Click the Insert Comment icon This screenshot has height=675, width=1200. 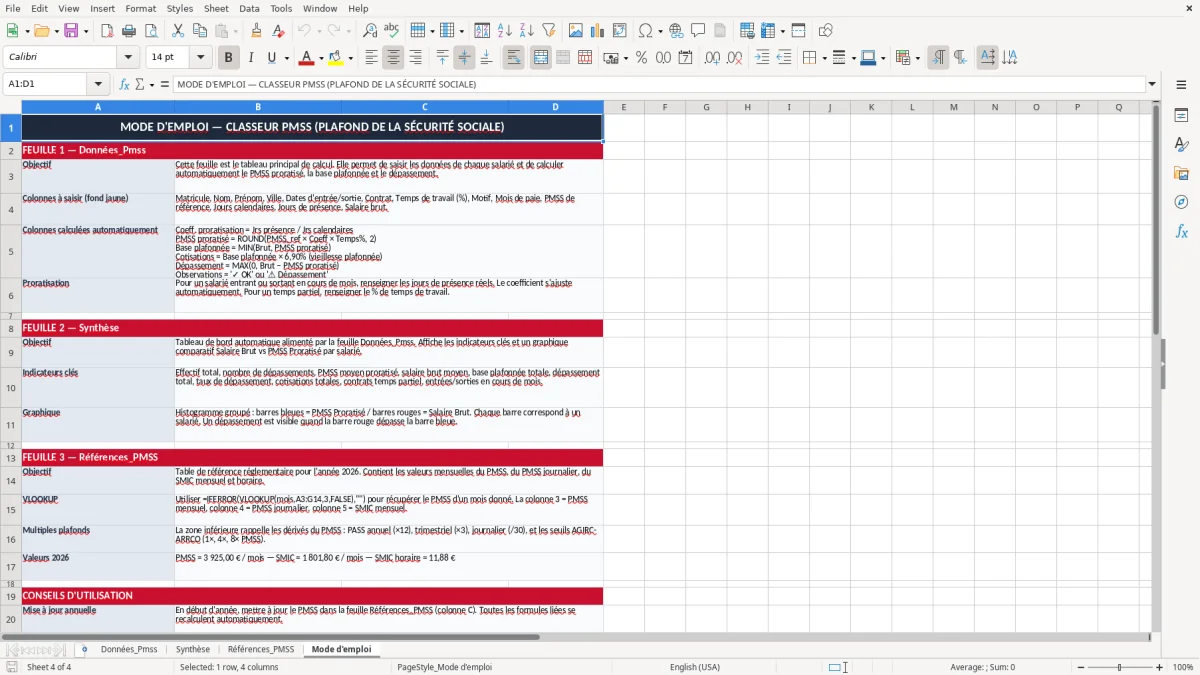(698, 31)
